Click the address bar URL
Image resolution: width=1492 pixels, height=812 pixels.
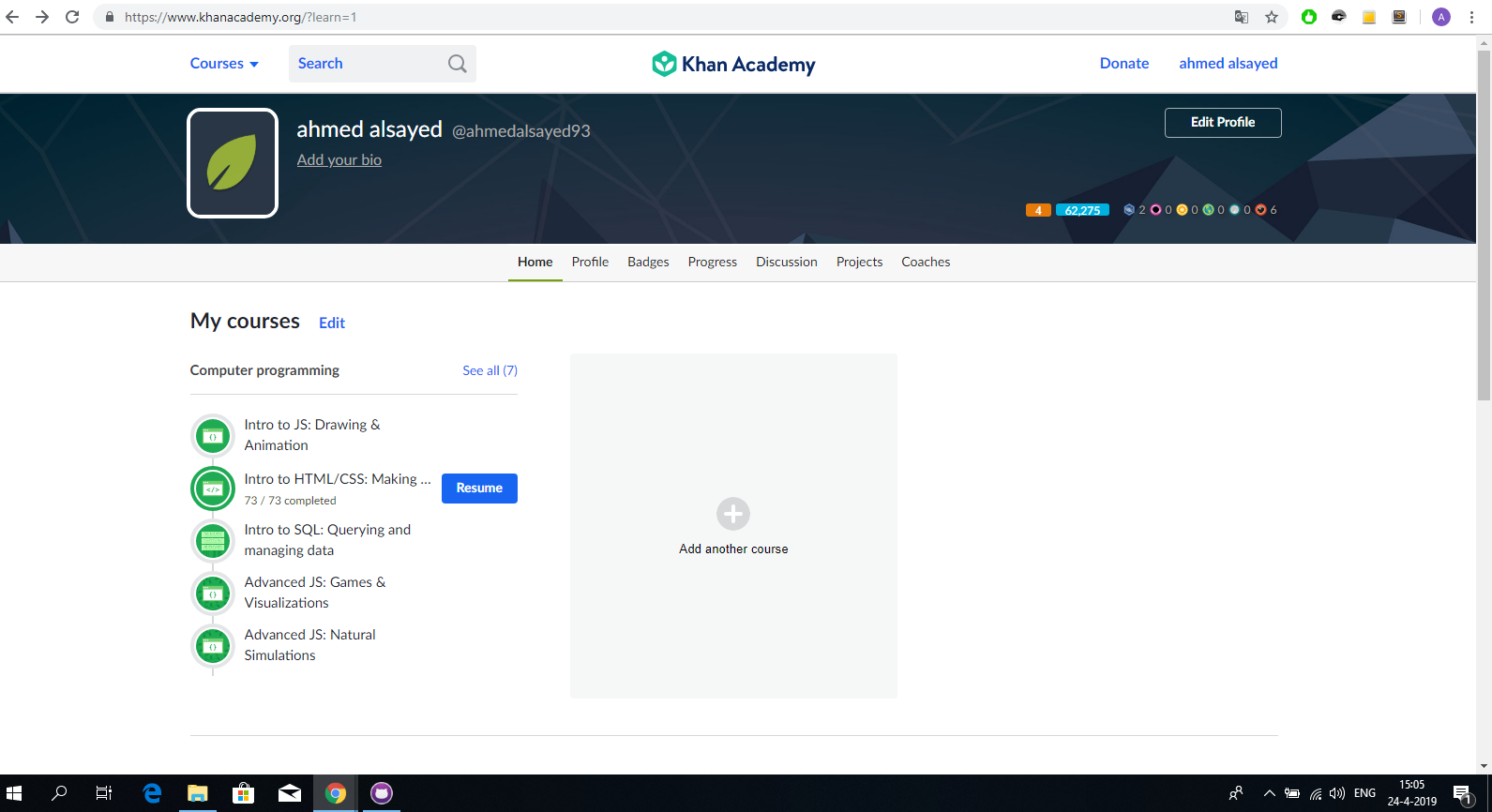pos(240,17)
